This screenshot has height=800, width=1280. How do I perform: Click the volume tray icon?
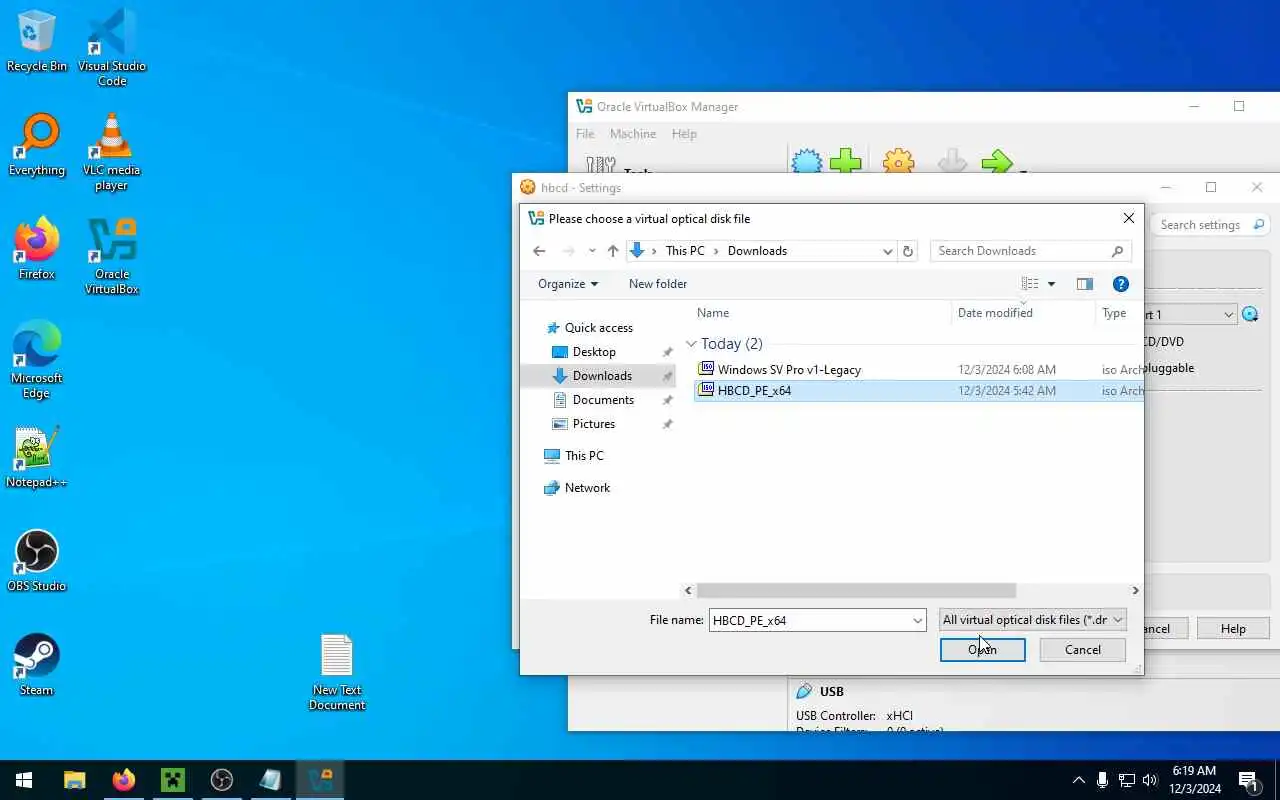point(1150,780)
